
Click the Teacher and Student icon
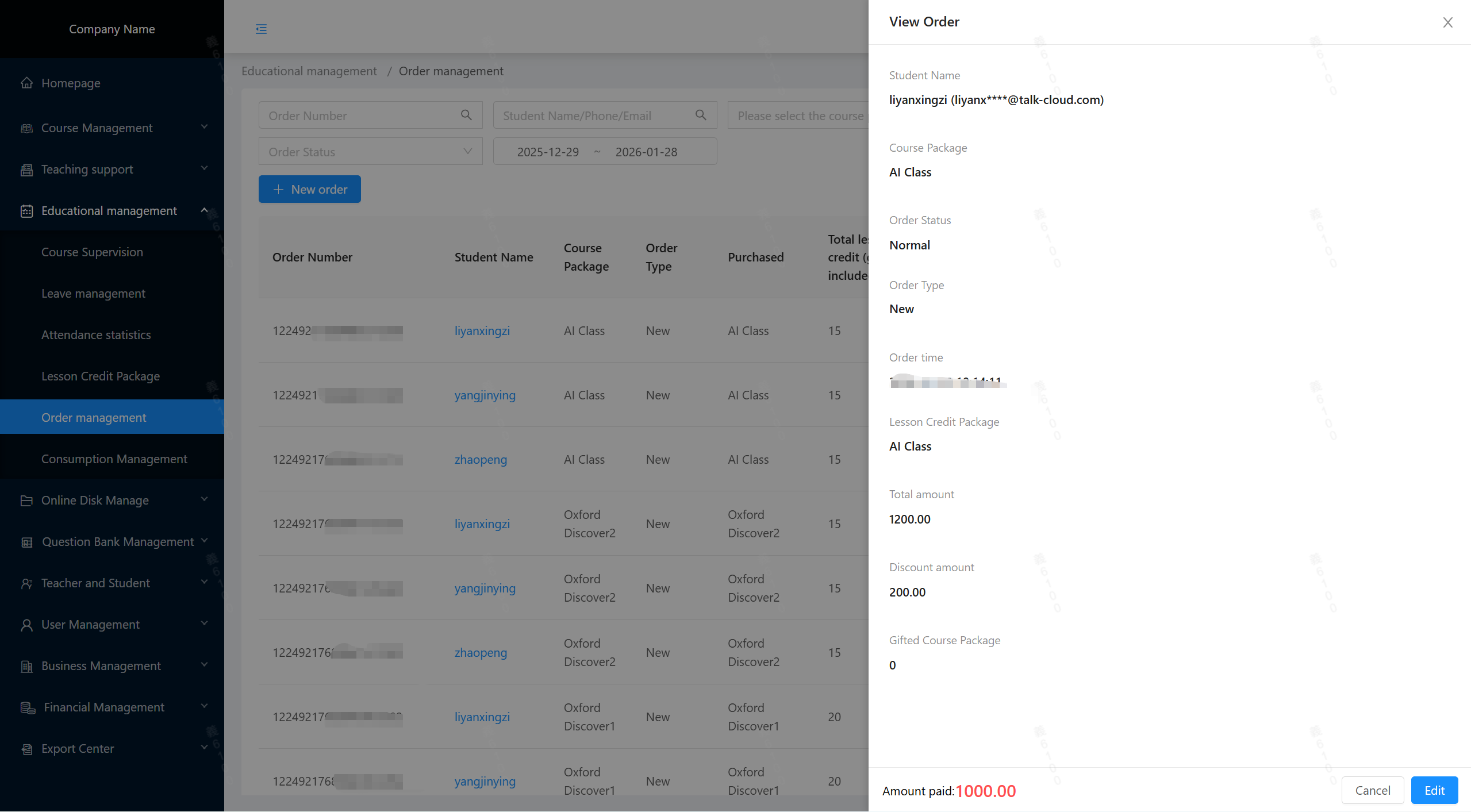(26, 583)
